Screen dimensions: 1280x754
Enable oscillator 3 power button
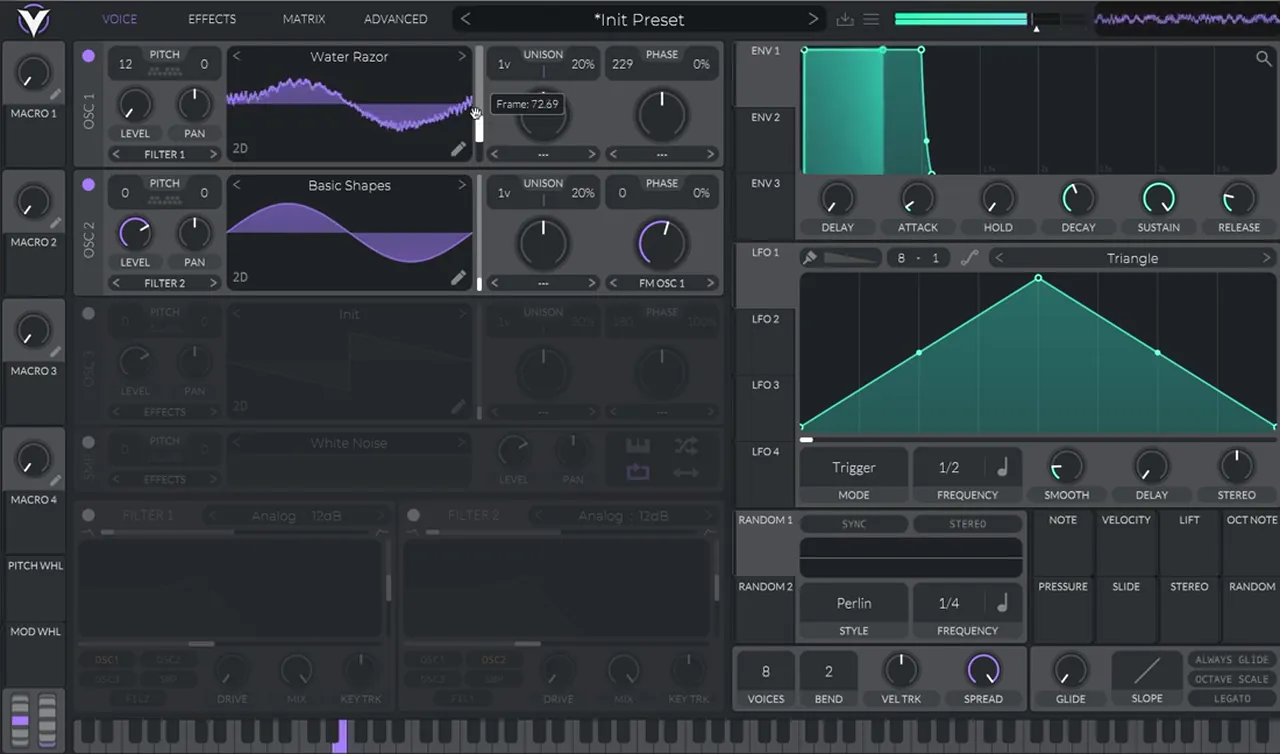(89, 314)
